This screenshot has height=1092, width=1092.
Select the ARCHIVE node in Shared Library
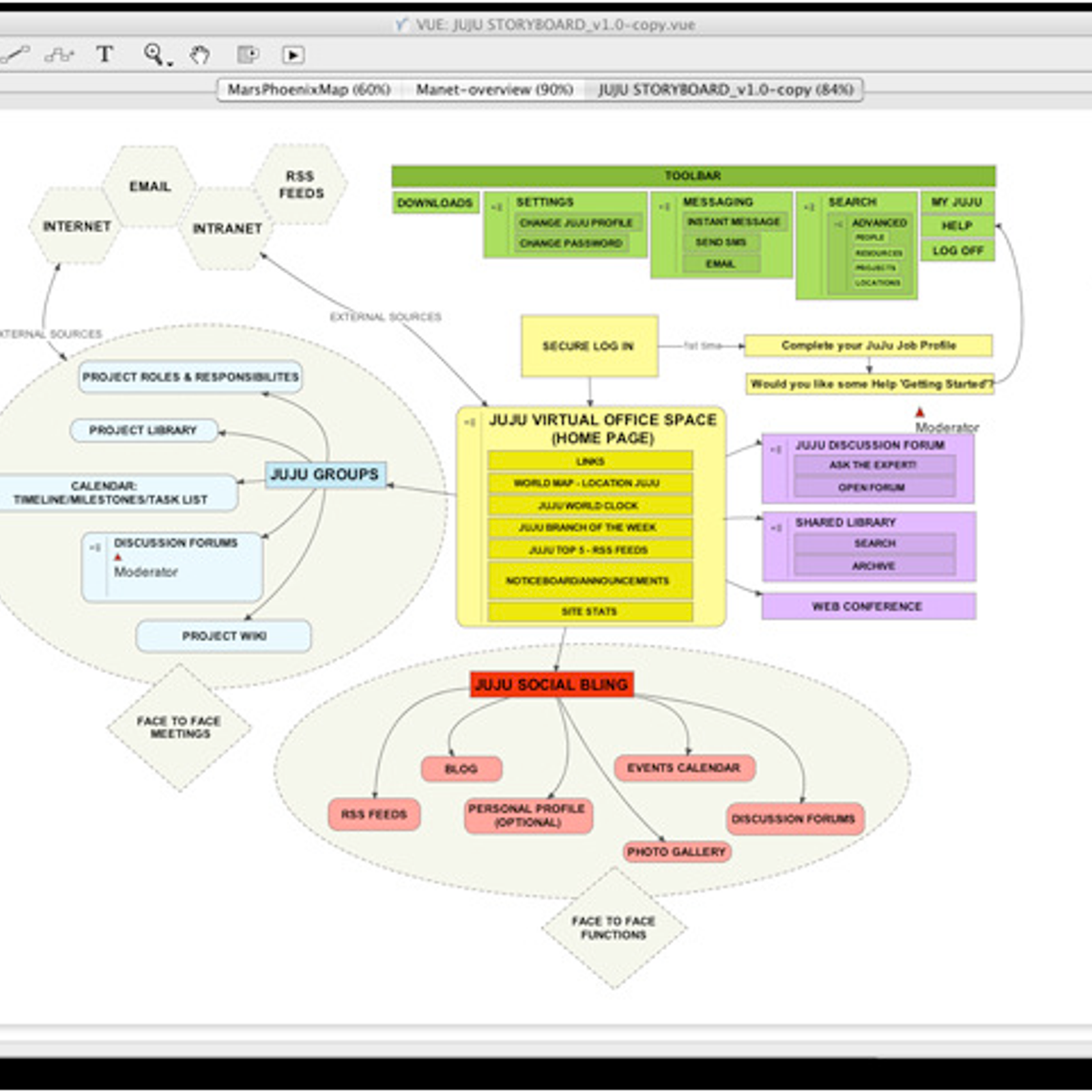(x=874, y=566)
